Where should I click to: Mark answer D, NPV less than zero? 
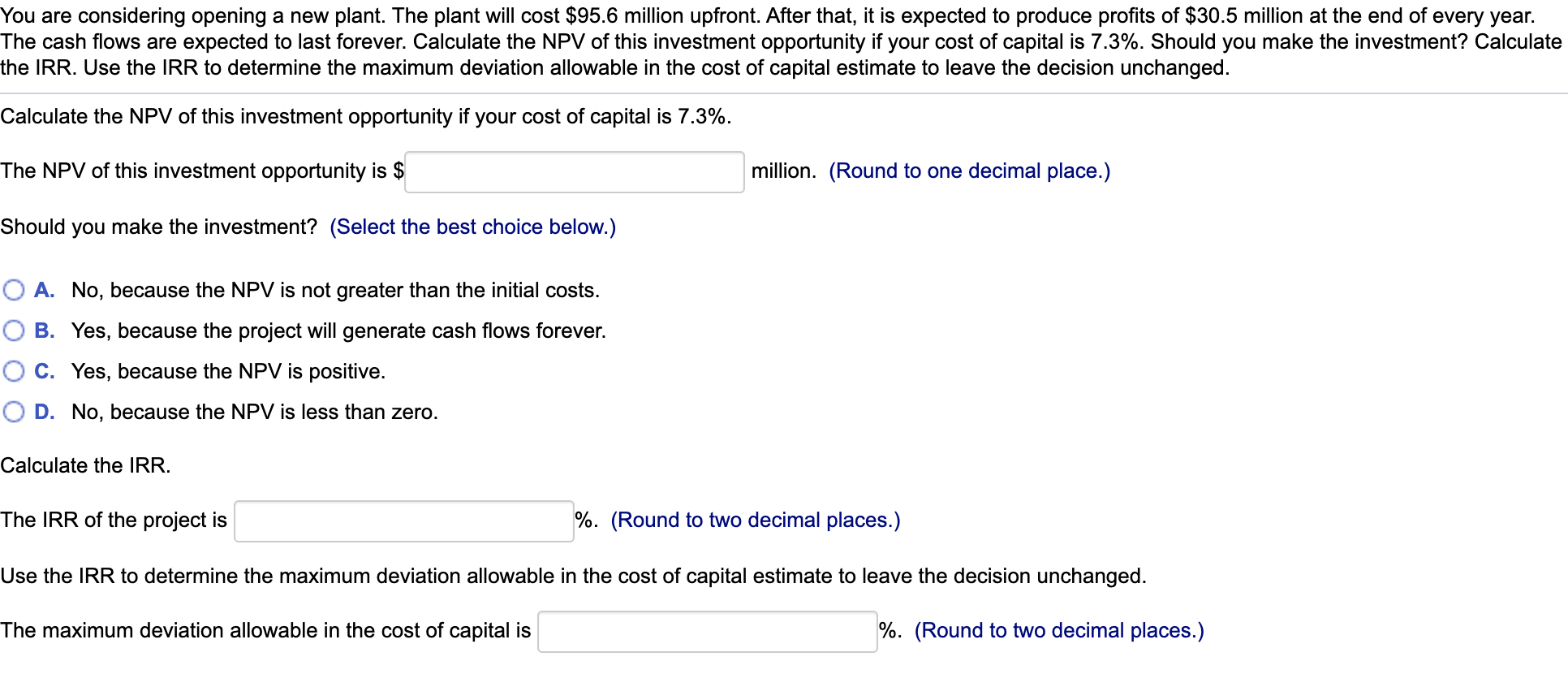pos(14,412)
